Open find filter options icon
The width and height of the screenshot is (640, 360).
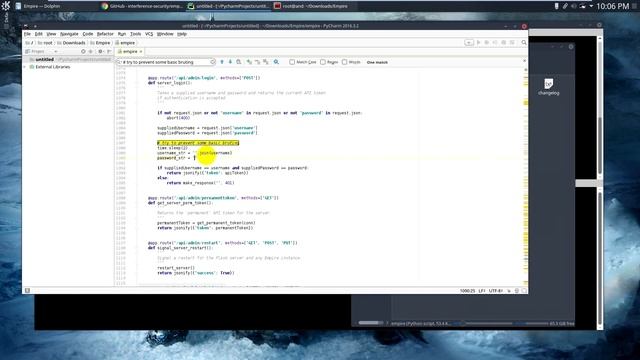point(276,62)
